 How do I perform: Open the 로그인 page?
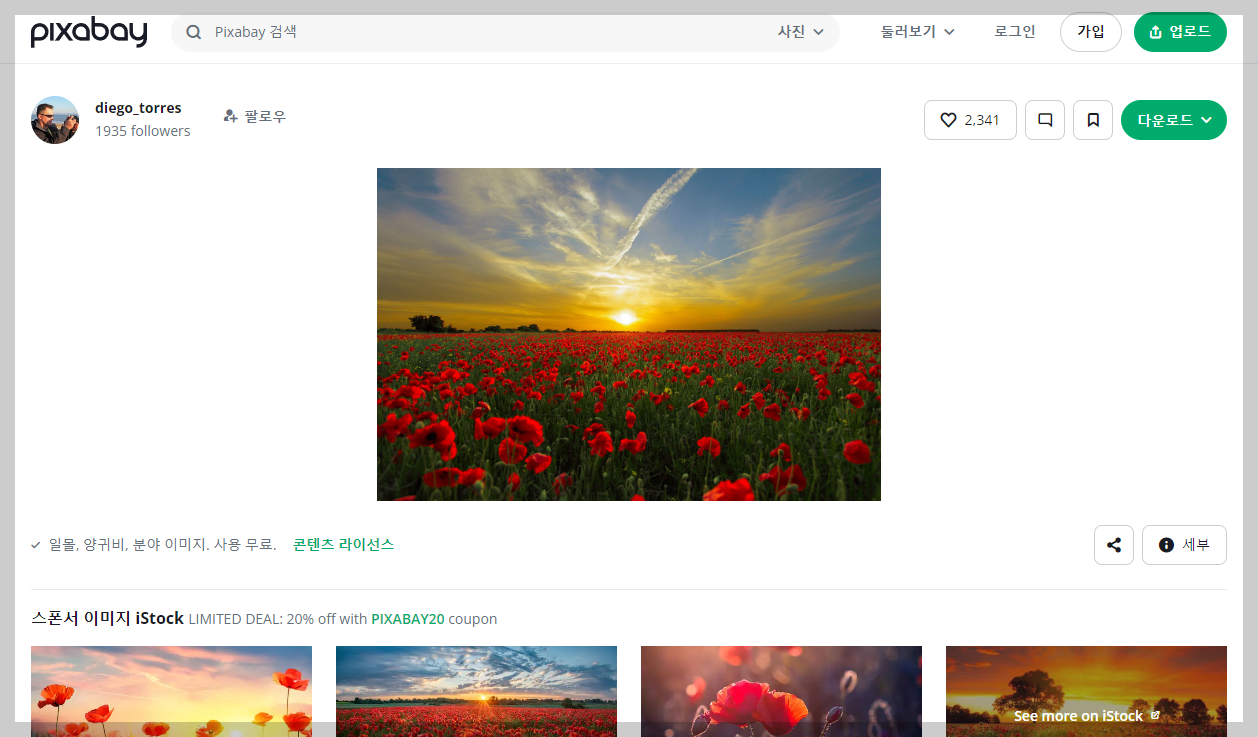coord(1015,32)
